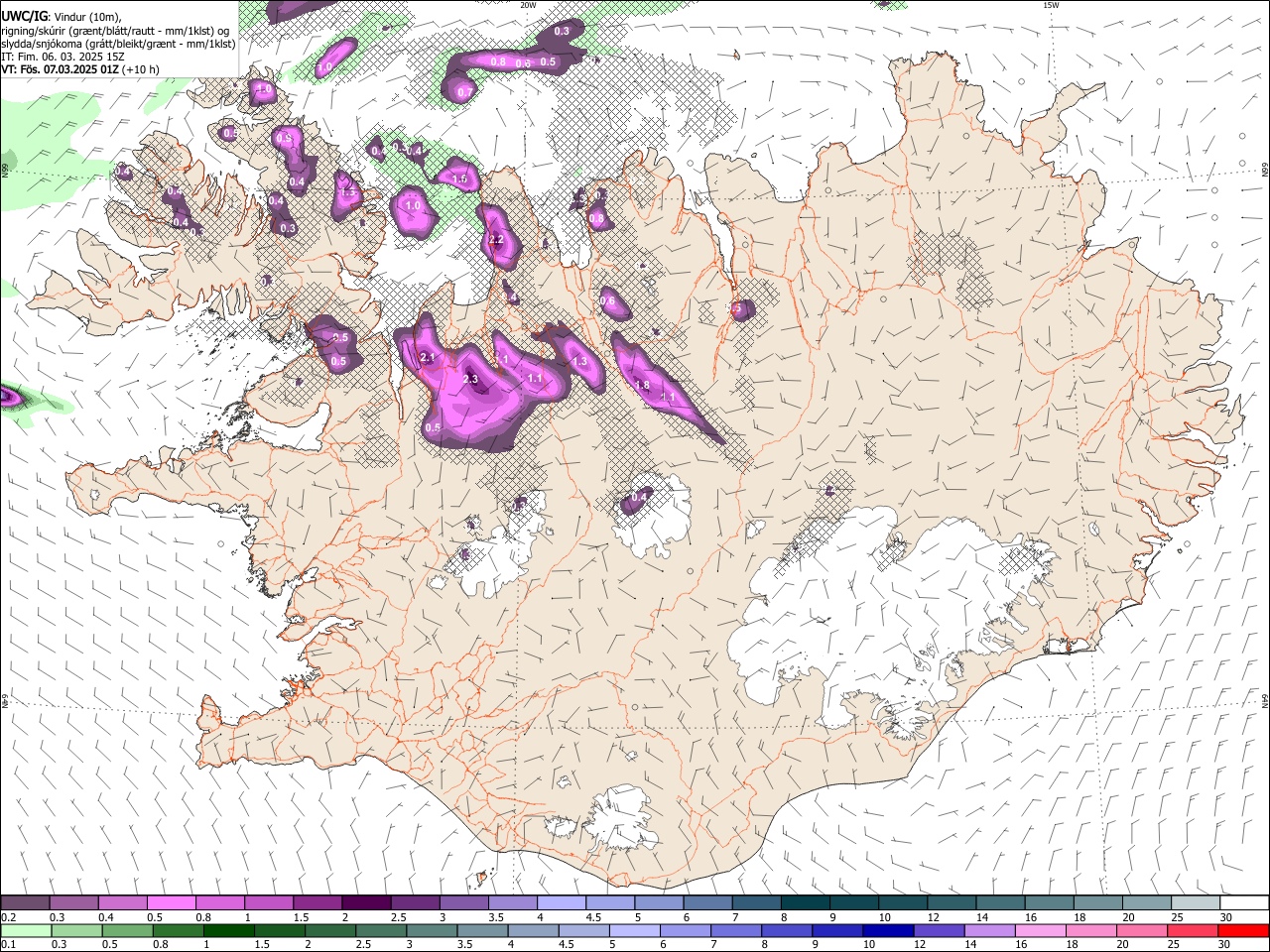Click the '(+10 h)' forecast offset text
The height and width of the screenshot is (952, 1270).
tap(142, 69)
